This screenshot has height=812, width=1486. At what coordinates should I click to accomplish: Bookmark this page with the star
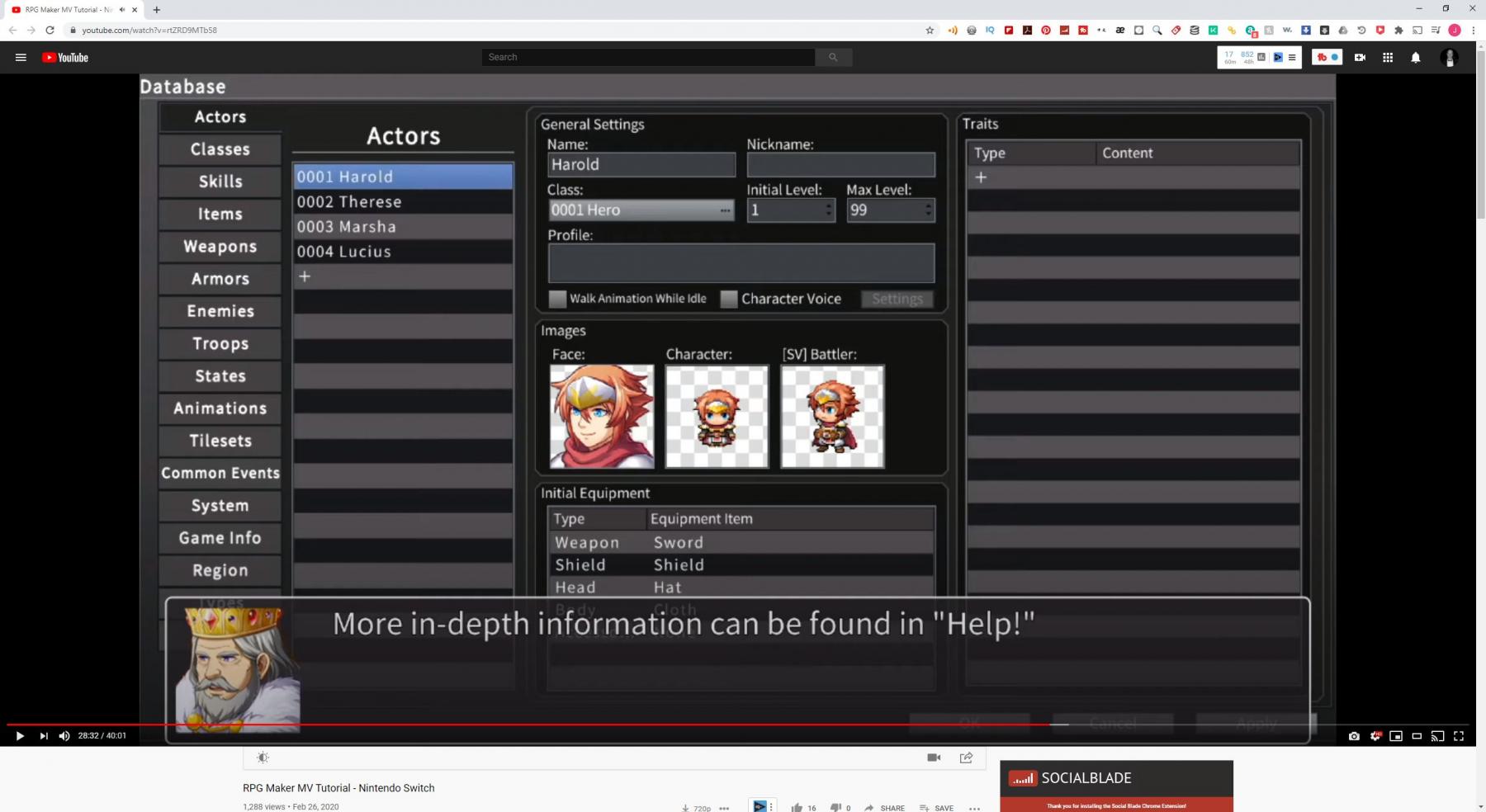pos(930,30)
